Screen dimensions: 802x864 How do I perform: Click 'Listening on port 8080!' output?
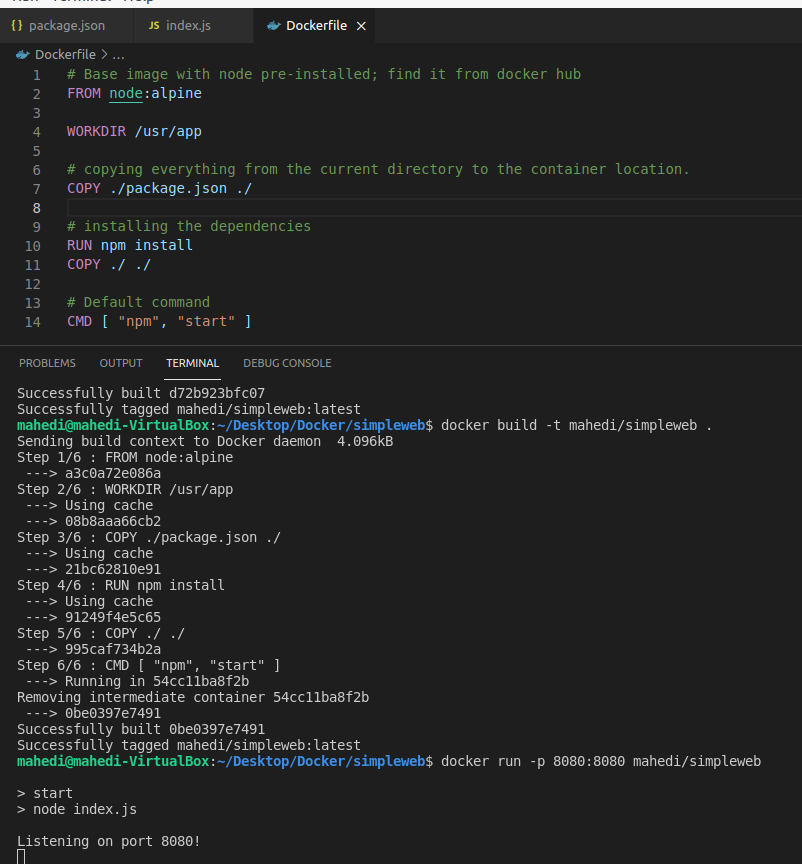click(x=109, y=841)
